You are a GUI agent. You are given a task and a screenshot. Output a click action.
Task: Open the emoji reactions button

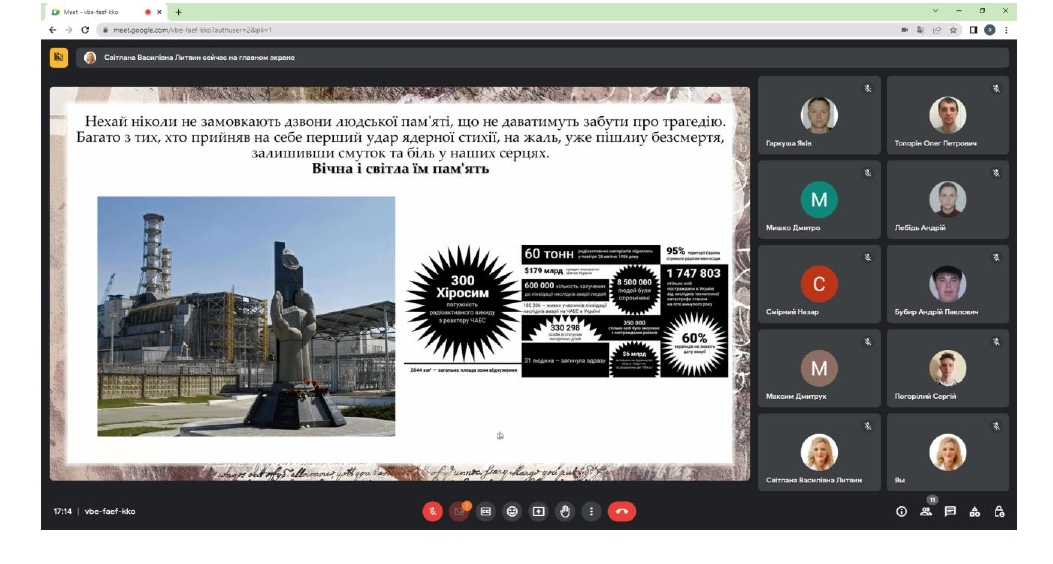coord(512,512)
